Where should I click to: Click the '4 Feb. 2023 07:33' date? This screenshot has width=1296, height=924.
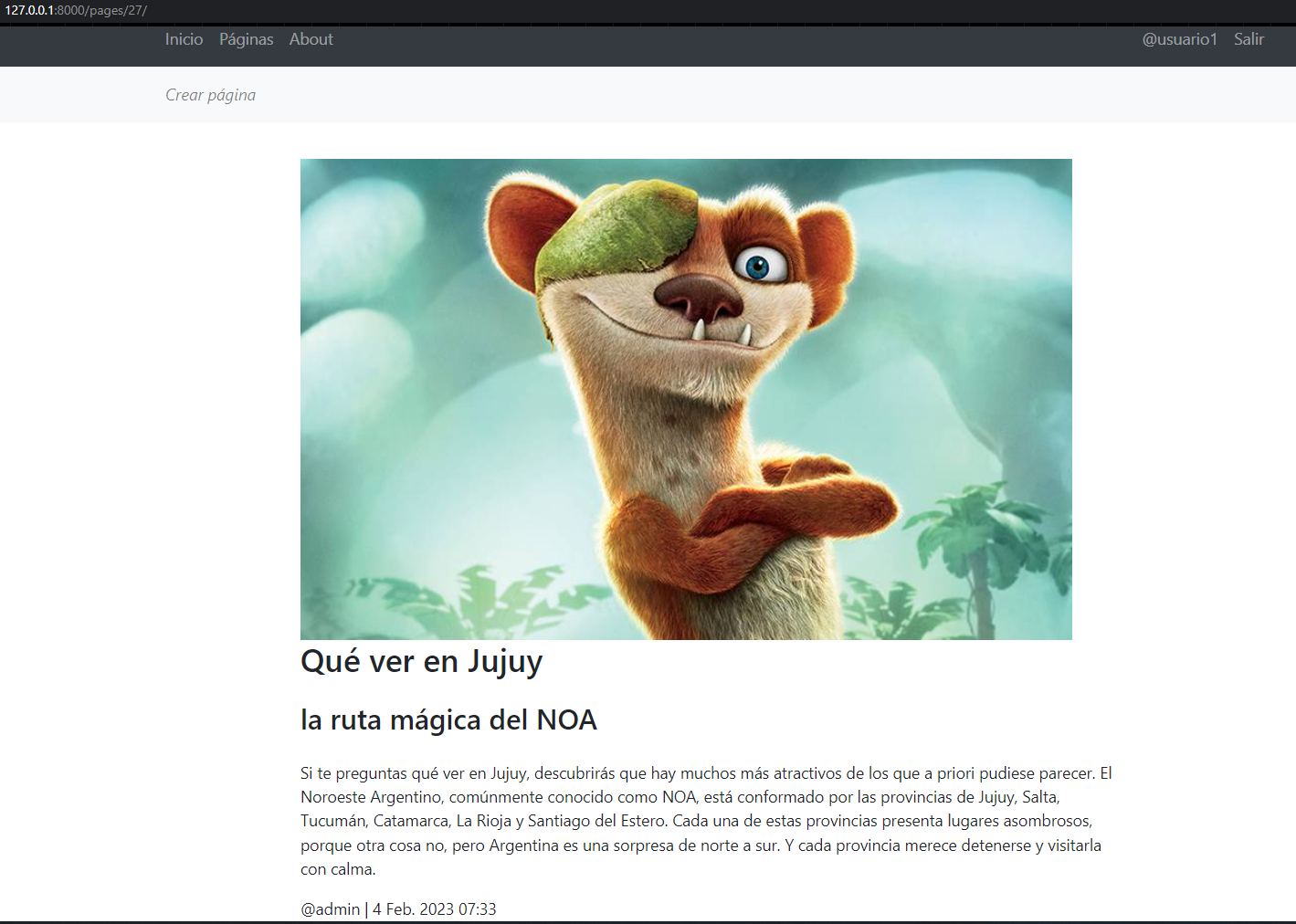click(x=435, y=909)
